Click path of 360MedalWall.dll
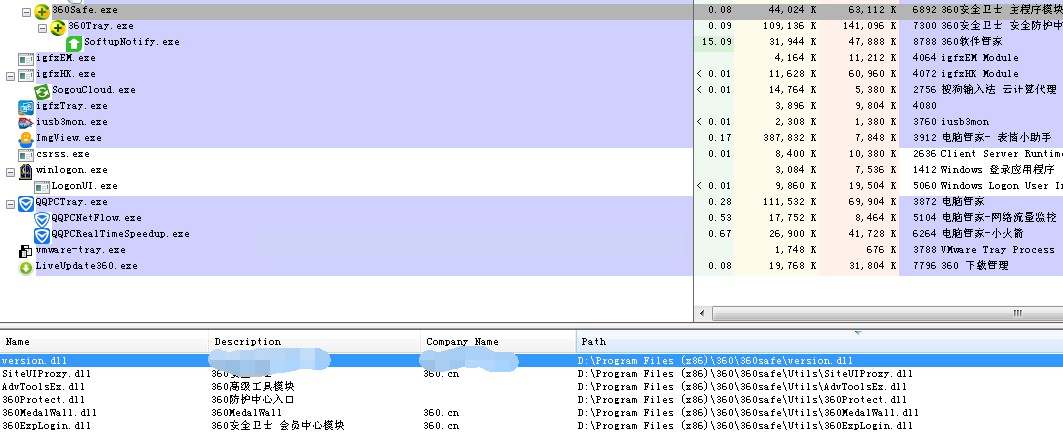This screenshot has height=432, width=1063. click(x=748, y=412)
